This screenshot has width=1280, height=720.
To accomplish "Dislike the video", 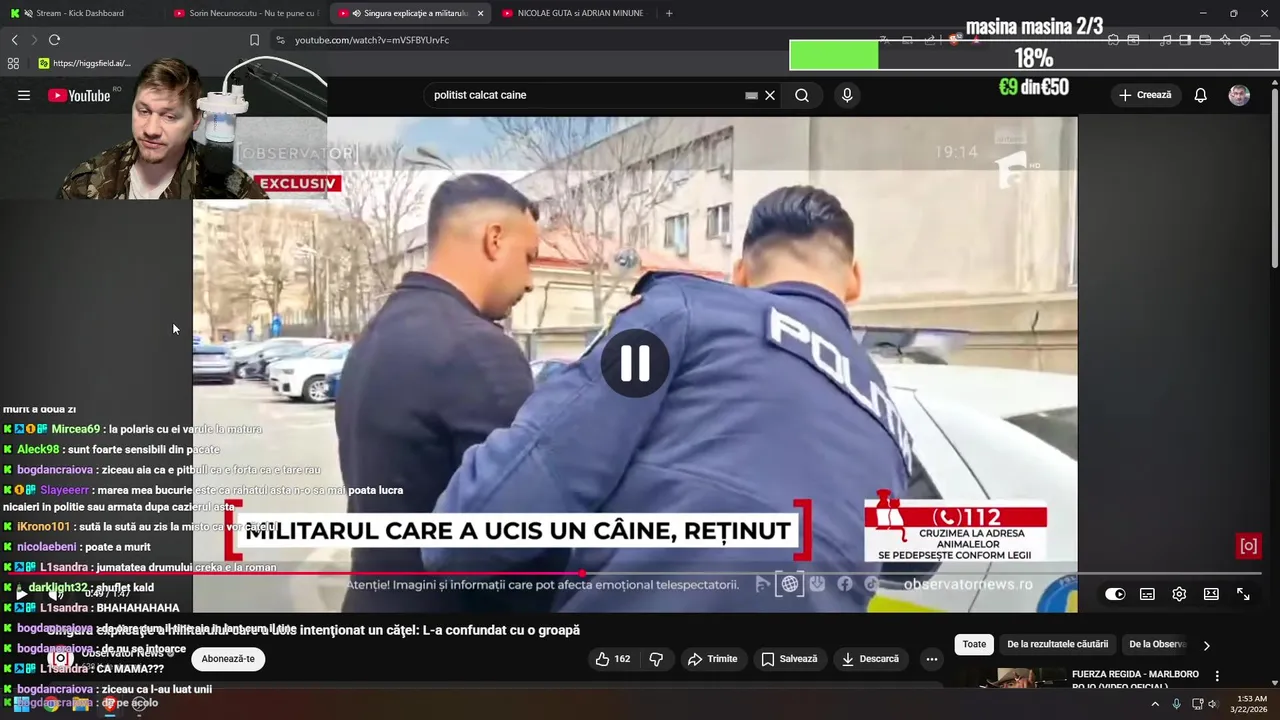I will (x=656, y=659).
